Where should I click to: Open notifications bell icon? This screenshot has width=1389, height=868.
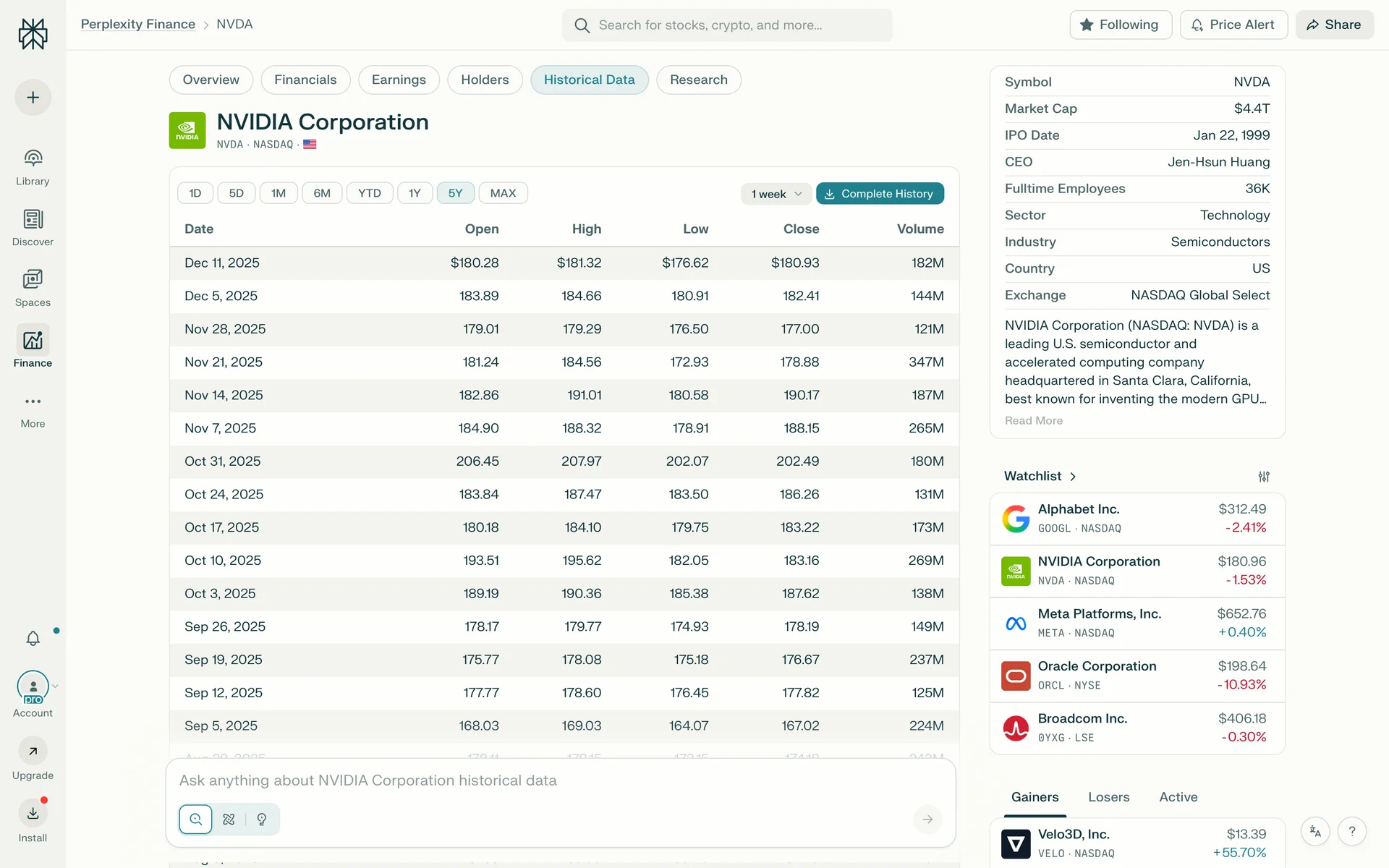coord(33,638)
